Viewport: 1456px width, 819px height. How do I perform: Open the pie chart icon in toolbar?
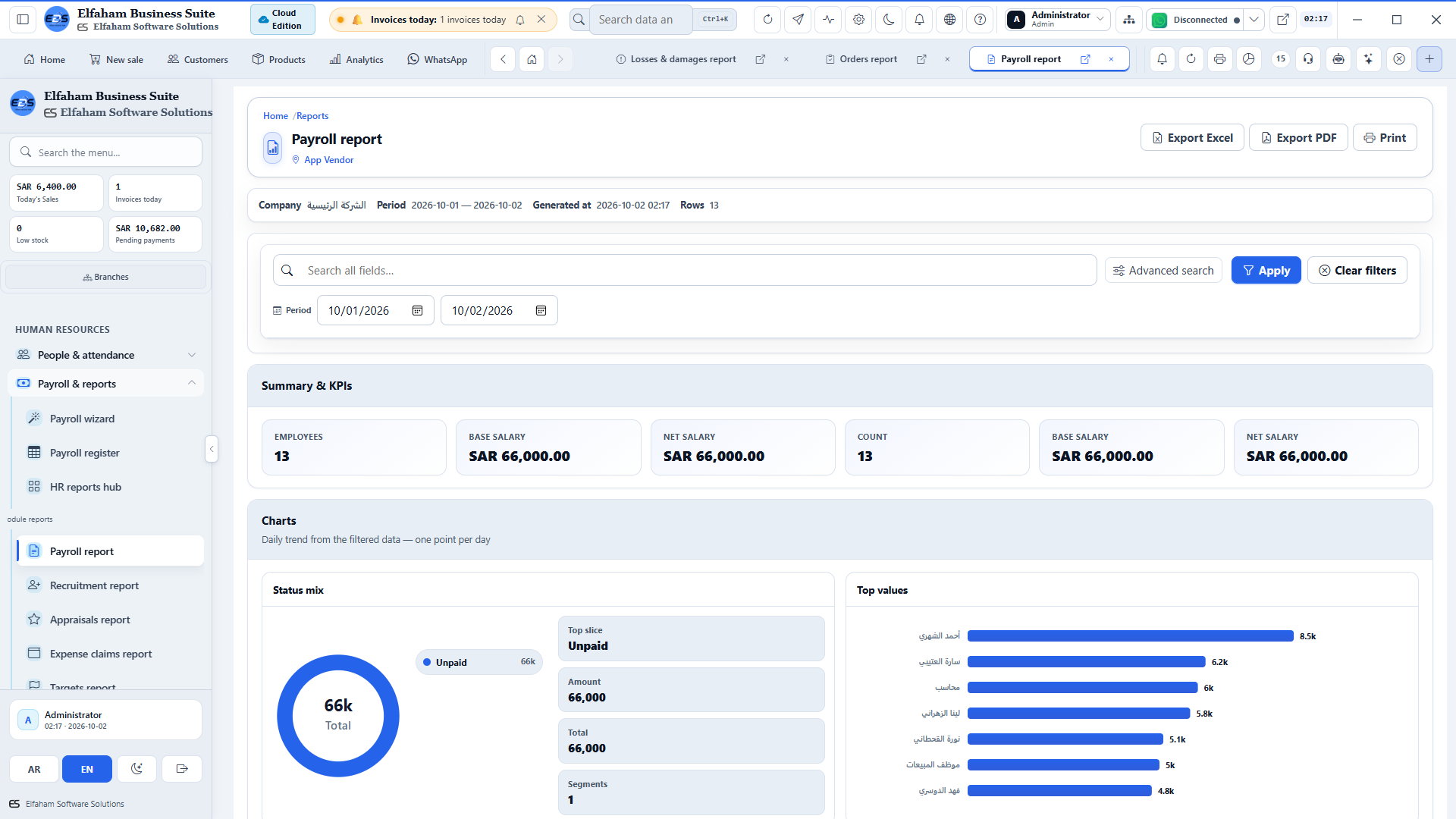1249,59
